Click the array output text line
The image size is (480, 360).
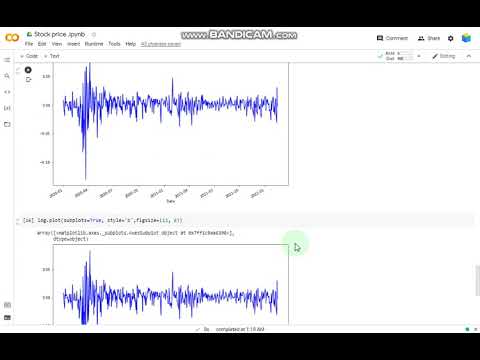pyautogui.click(x=135, y=233)
